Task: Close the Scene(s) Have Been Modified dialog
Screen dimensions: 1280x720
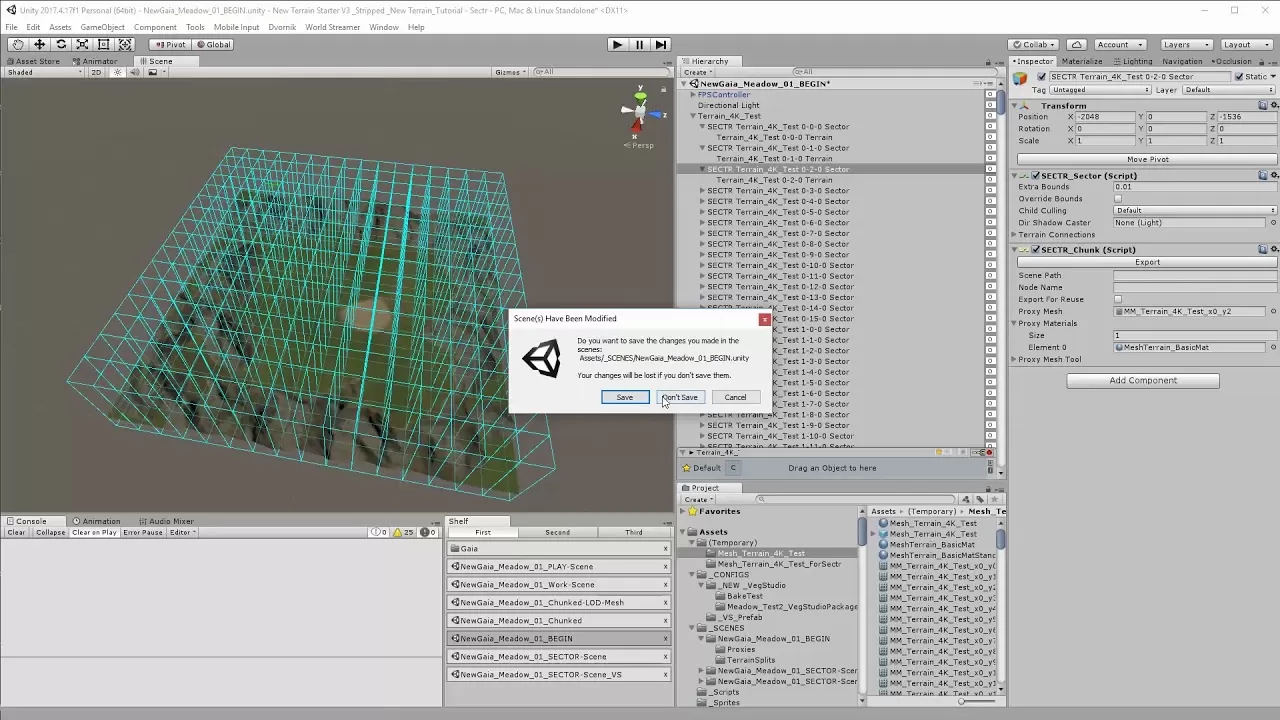Action: tap(764, 320)
